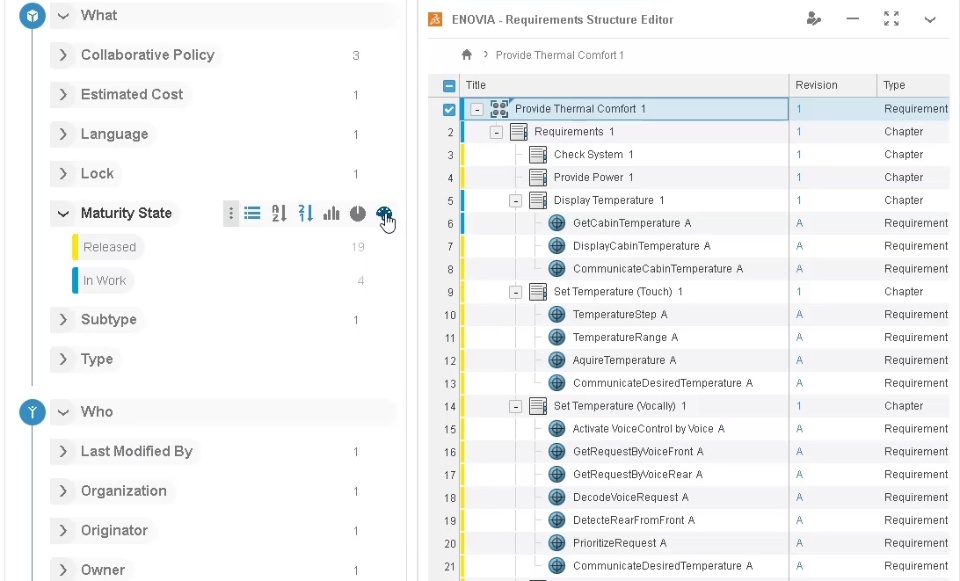The width and height of the screenshot is (960, 581).
Task: Click the blue In Work color swatch
Action: click(x=75, y=280)
